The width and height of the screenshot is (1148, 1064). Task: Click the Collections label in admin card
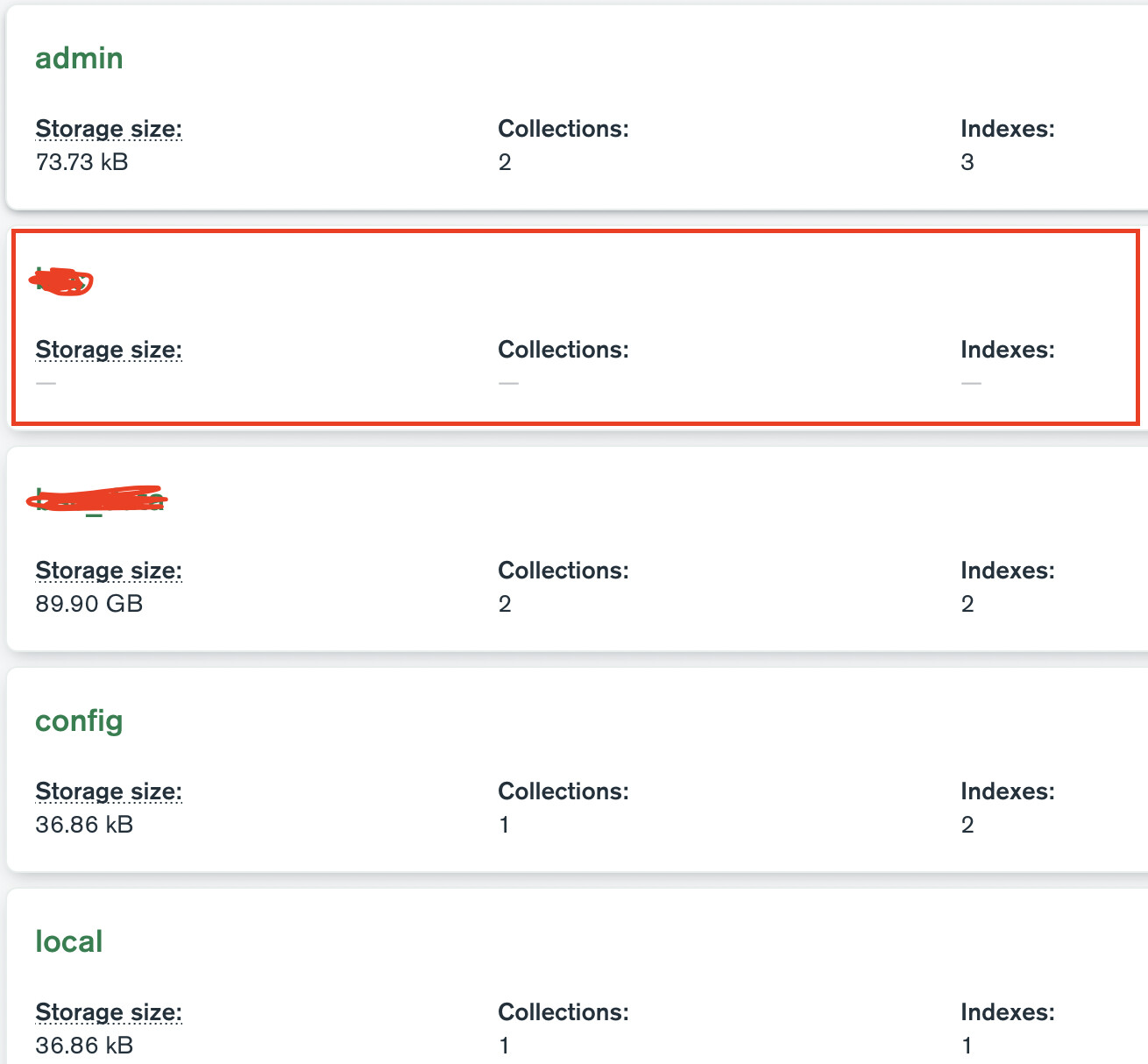563,129
